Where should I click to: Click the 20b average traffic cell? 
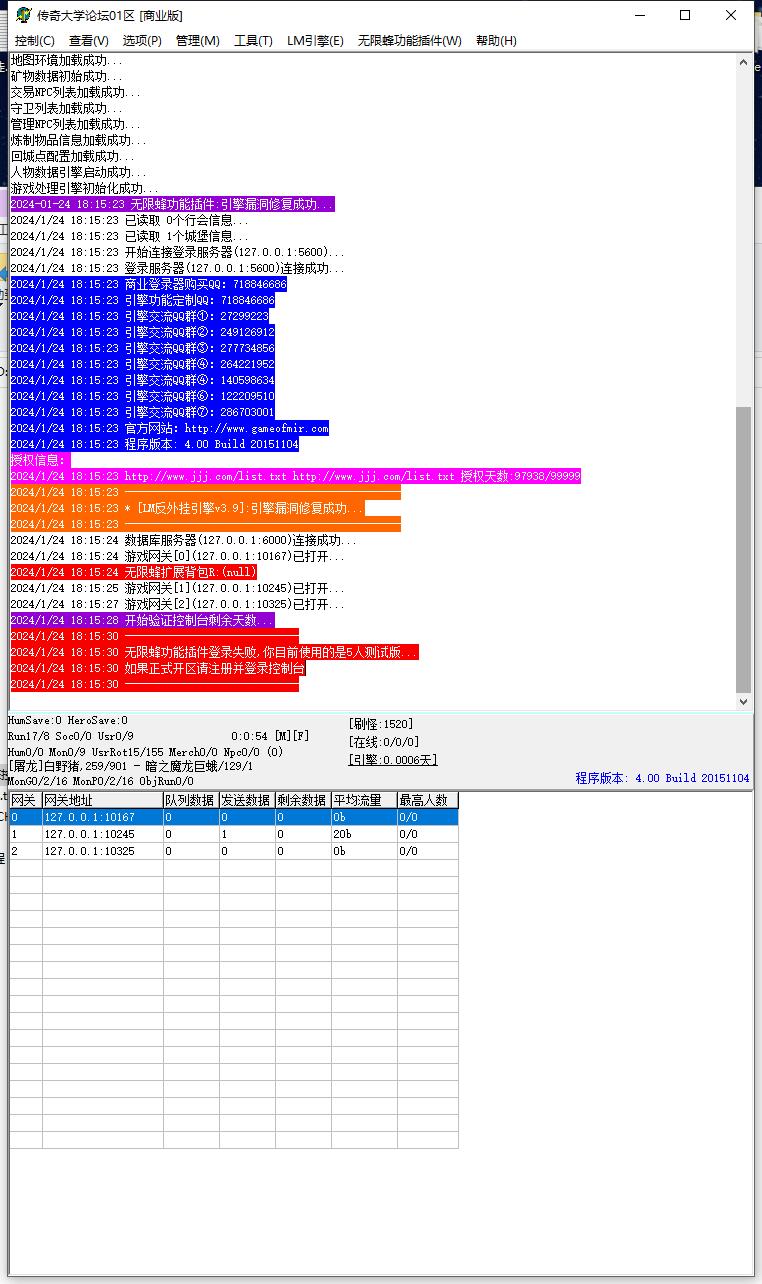tap(363, 834)
